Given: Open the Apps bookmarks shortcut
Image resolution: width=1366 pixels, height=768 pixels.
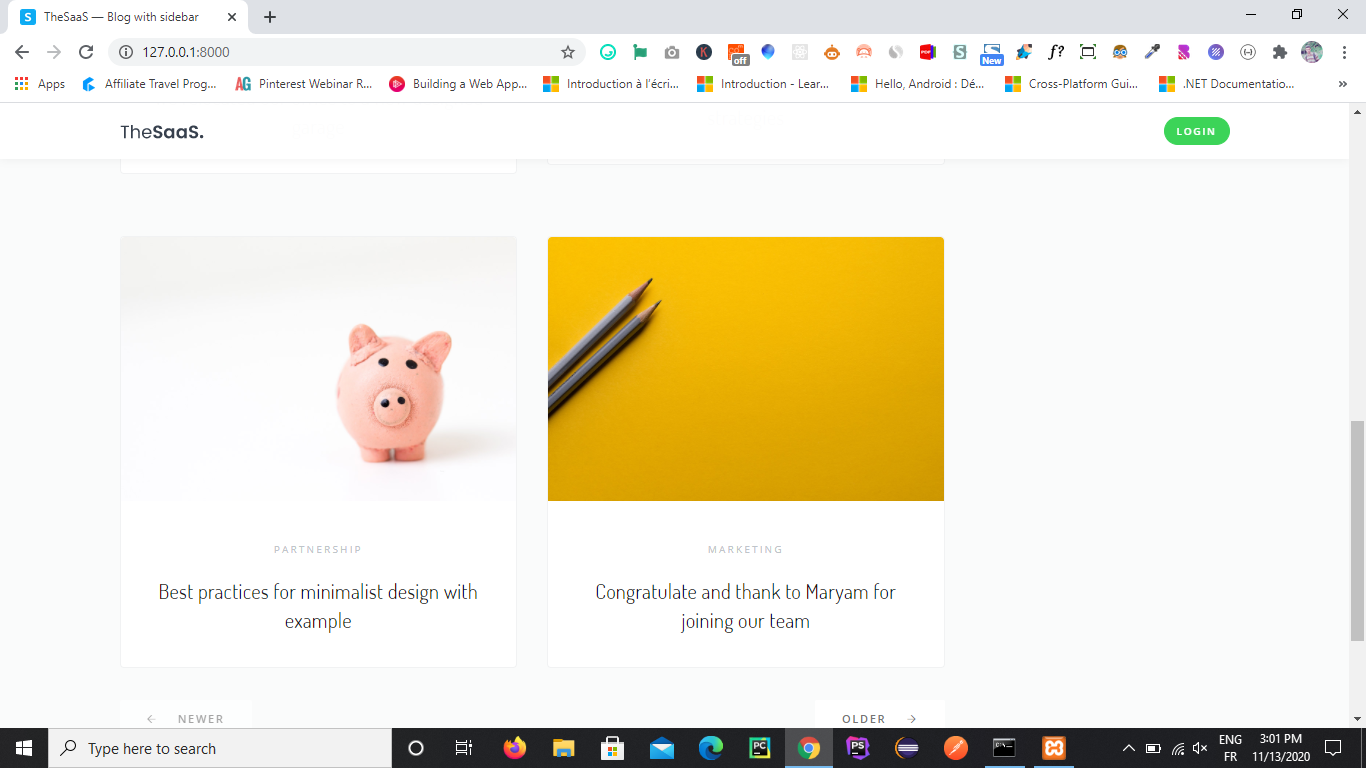Looking at the screenshot, I should click(x=40, y=84).
